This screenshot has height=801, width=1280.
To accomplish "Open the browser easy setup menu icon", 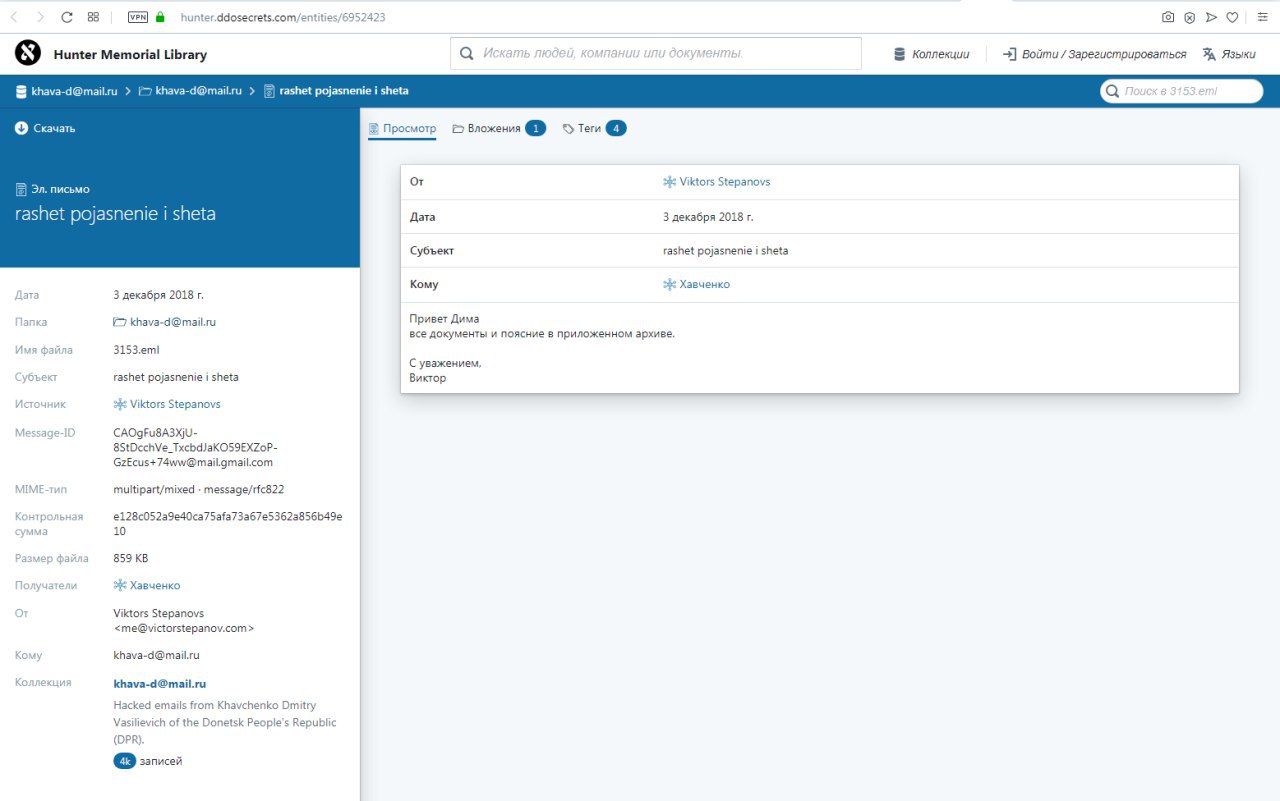I will click(1264, 17).
